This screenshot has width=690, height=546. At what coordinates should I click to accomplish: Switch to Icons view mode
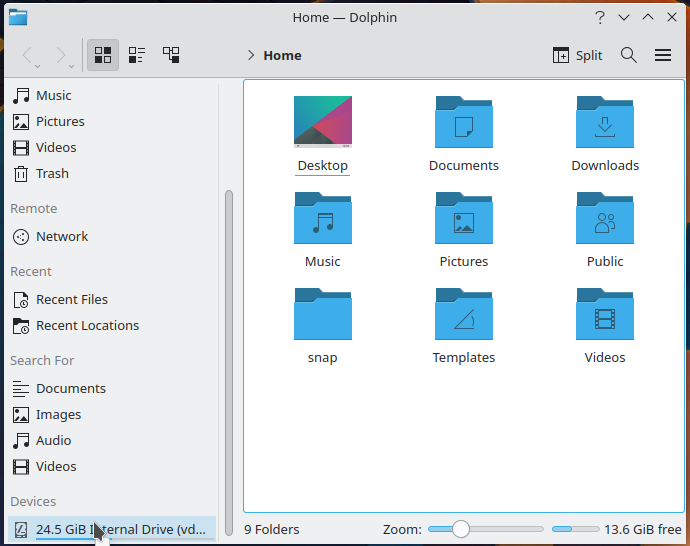tap(102, 55)
